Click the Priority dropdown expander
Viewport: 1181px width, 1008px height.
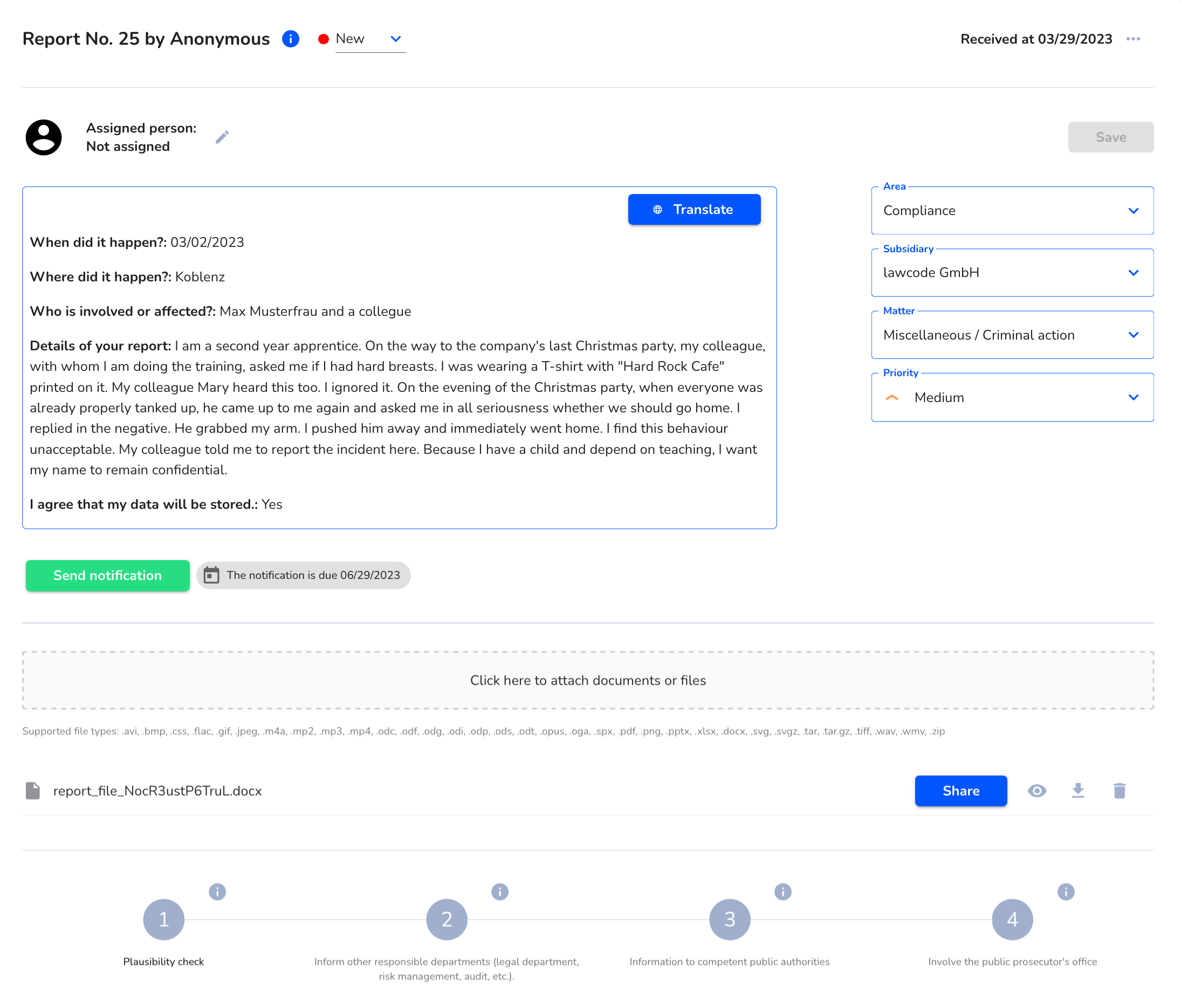(1134, 397)
